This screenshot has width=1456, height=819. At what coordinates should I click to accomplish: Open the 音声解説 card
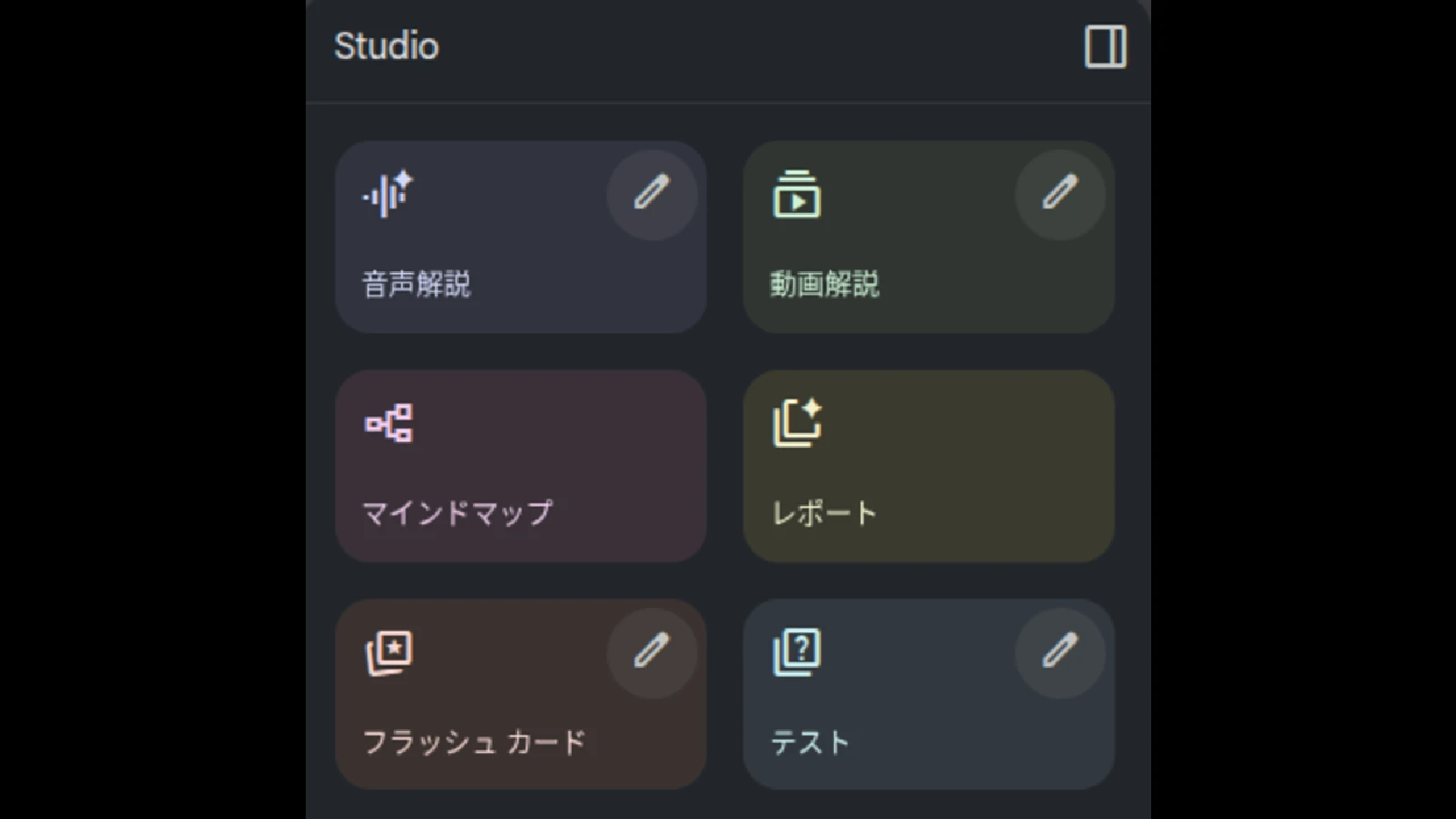pos(519,237)
